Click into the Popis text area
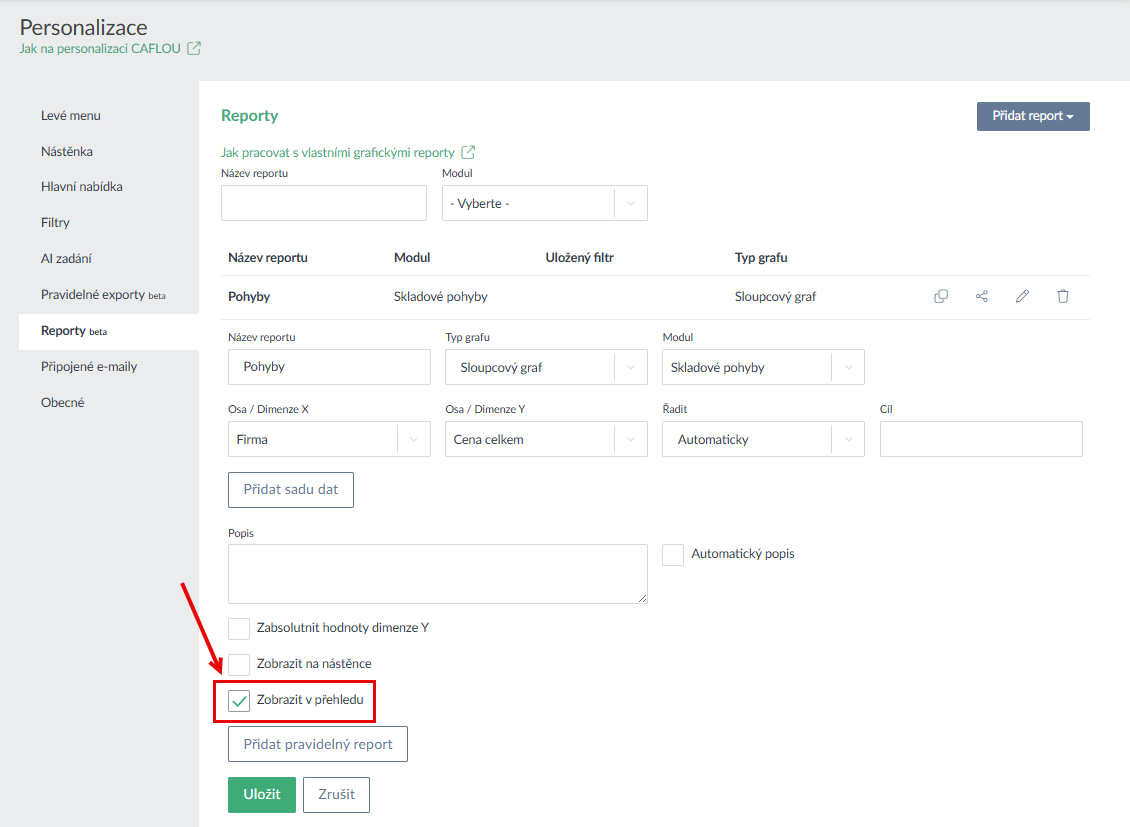The image size is (1130, 827). [437, 573]
